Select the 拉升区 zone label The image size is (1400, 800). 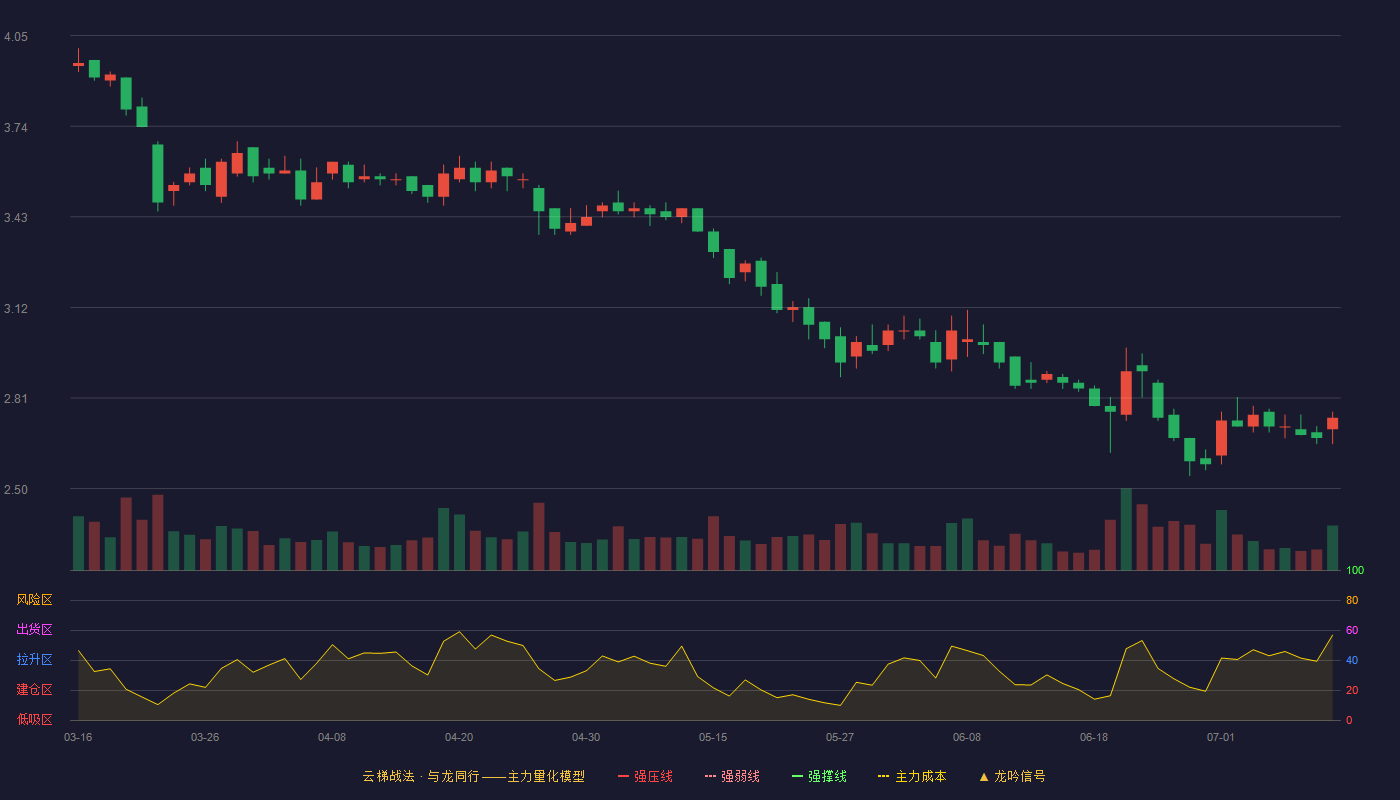tap(34, 660)
